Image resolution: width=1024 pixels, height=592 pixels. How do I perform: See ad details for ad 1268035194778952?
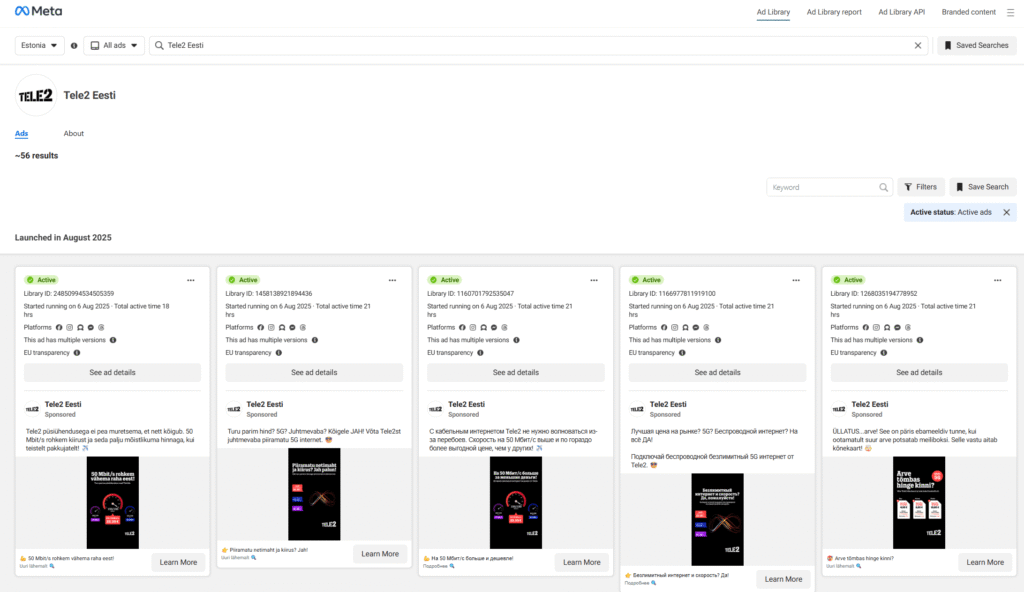(x=919, y=372)
